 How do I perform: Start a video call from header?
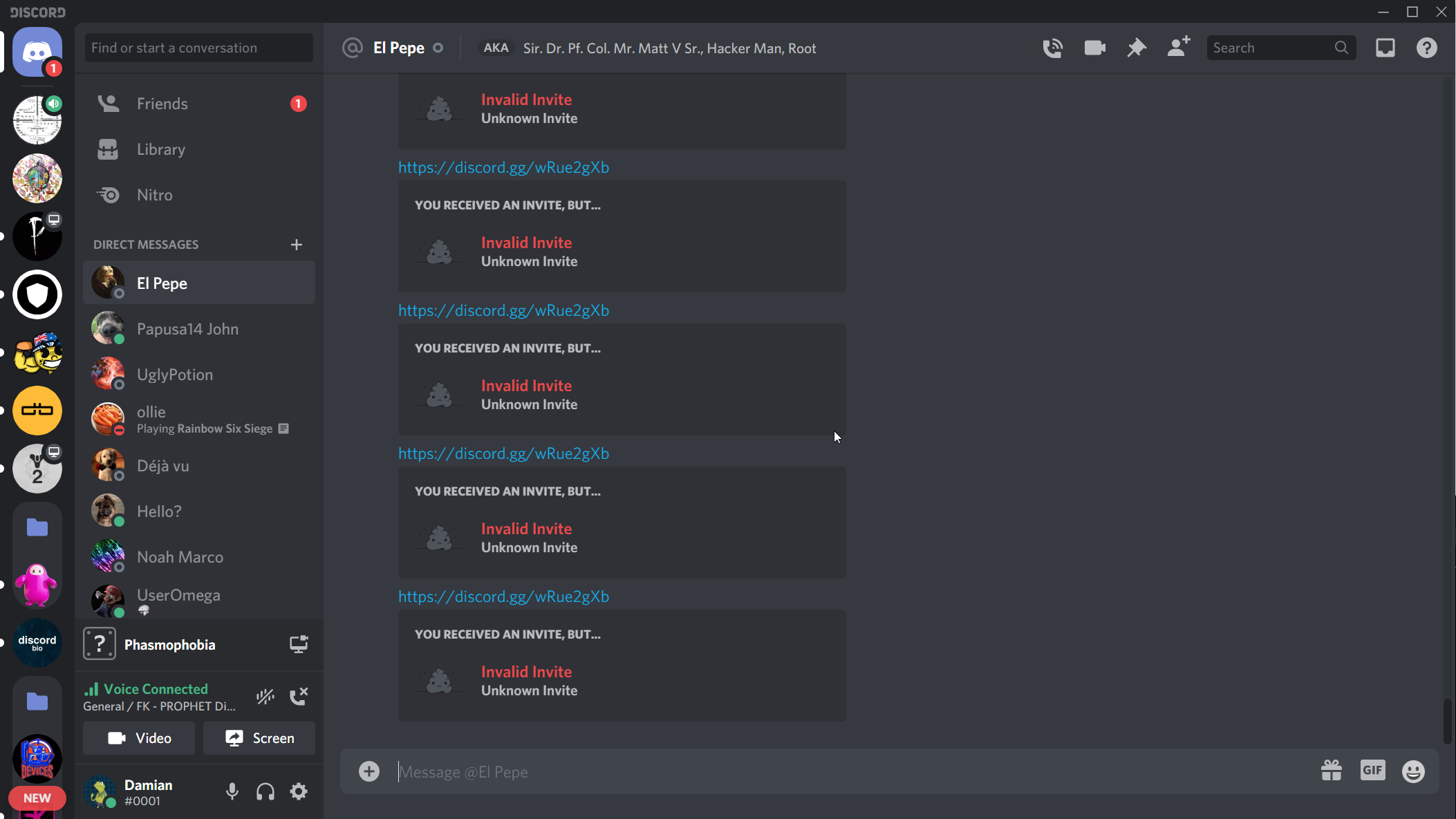[x=1094, y=48]
